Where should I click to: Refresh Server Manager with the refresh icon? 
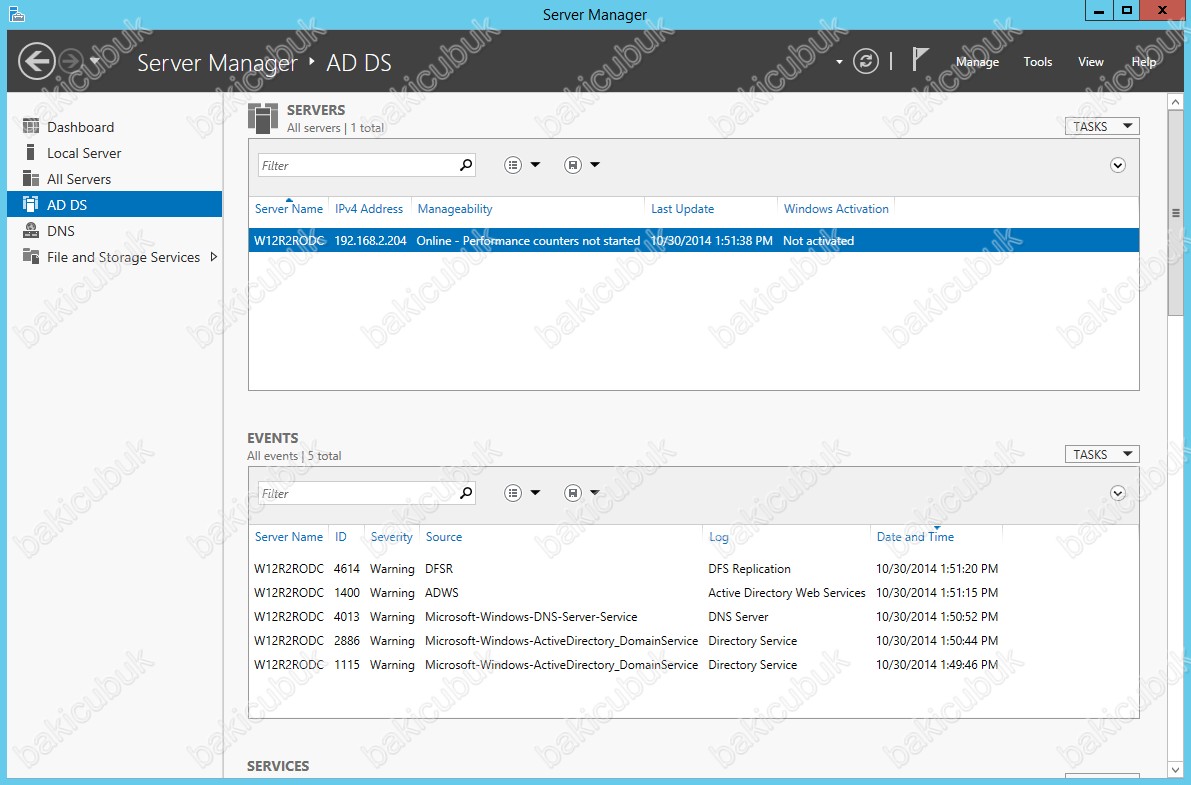point(866,61)
